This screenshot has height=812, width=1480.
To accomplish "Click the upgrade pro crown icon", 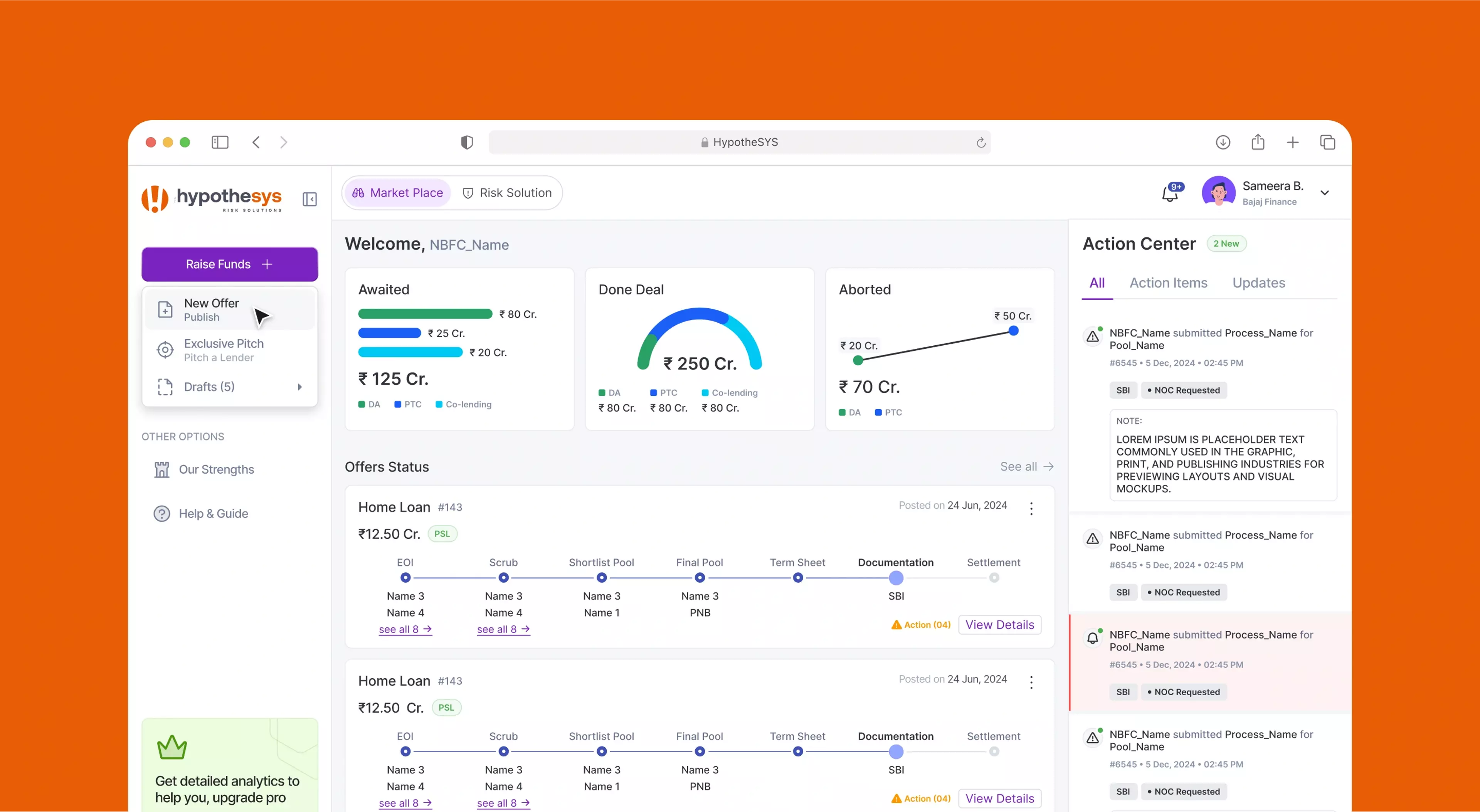I will click(x=172, y=747).
